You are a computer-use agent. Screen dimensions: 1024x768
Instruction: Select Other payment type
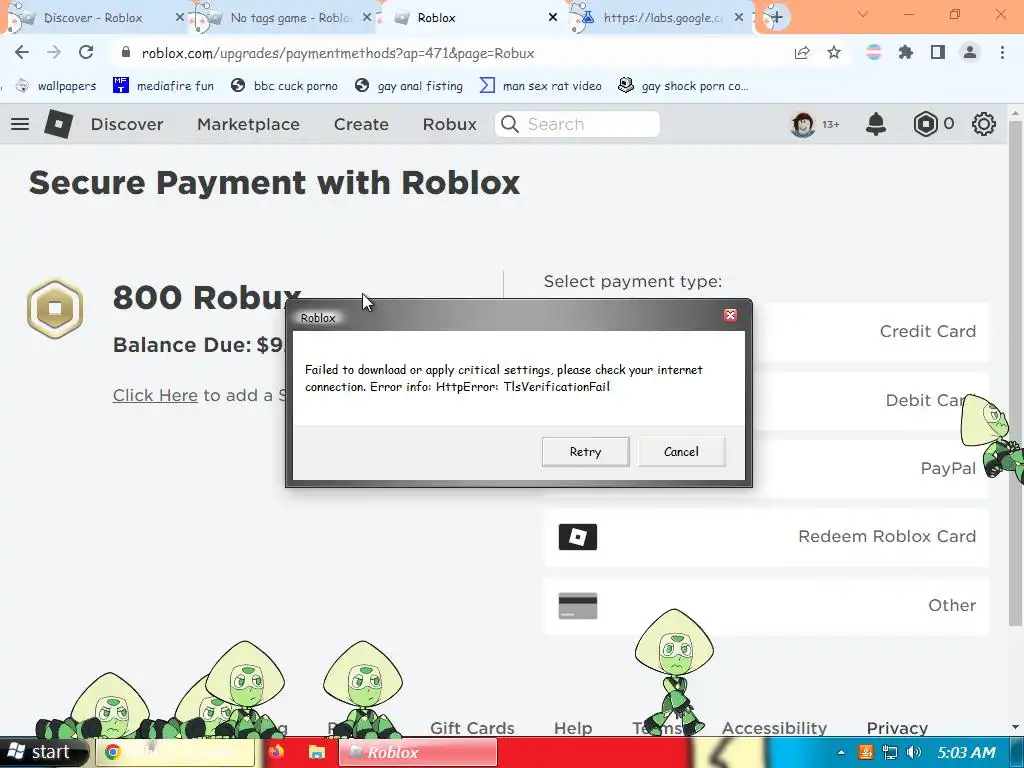766,605
